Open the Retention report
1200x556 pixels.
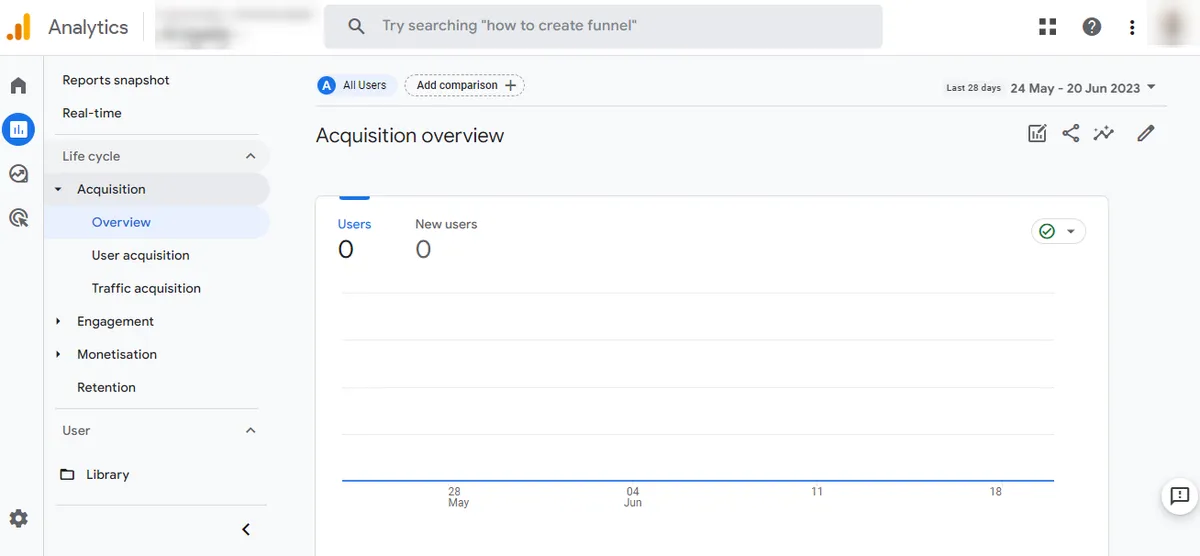106,387
